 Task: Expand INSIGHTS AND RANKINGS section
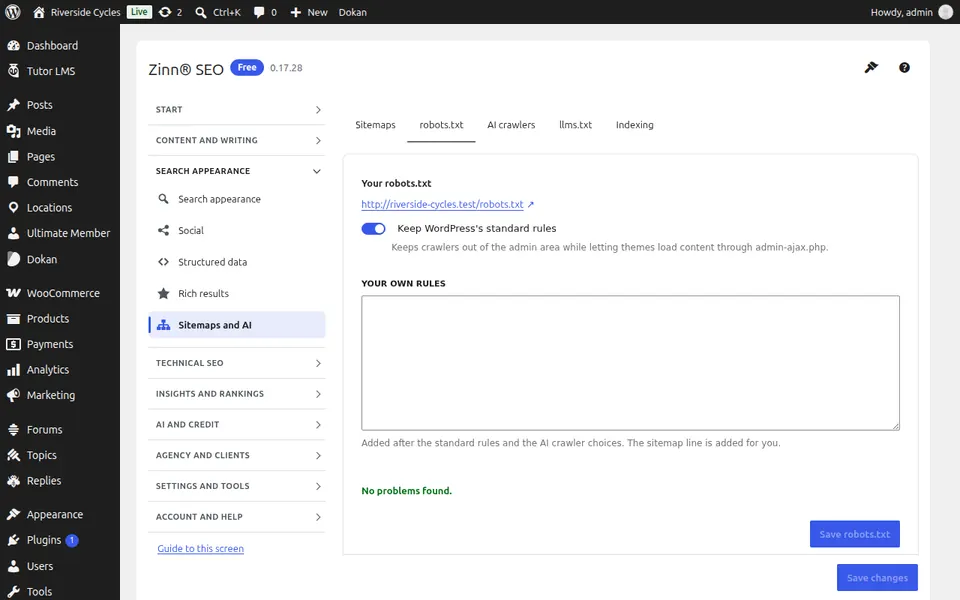pyautogui.click(x=237, y=394)
